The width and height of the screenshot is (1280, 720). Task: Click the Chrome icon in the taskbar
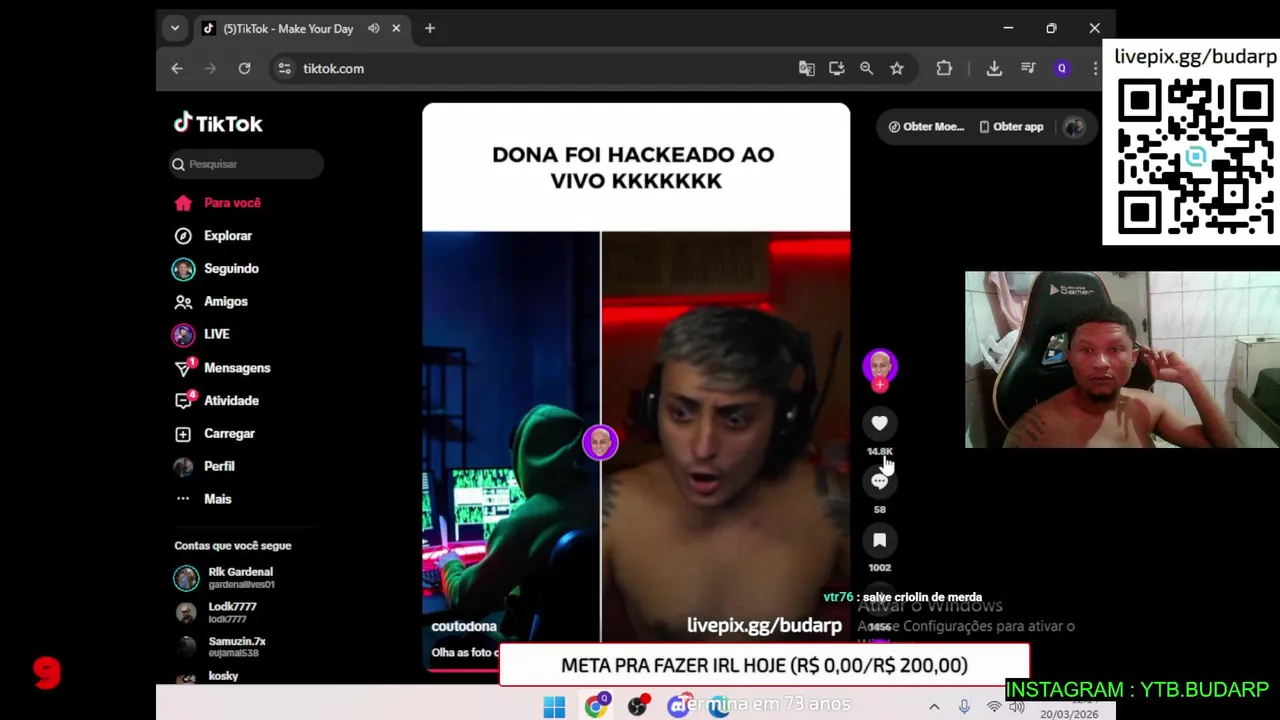pos(597,706)
